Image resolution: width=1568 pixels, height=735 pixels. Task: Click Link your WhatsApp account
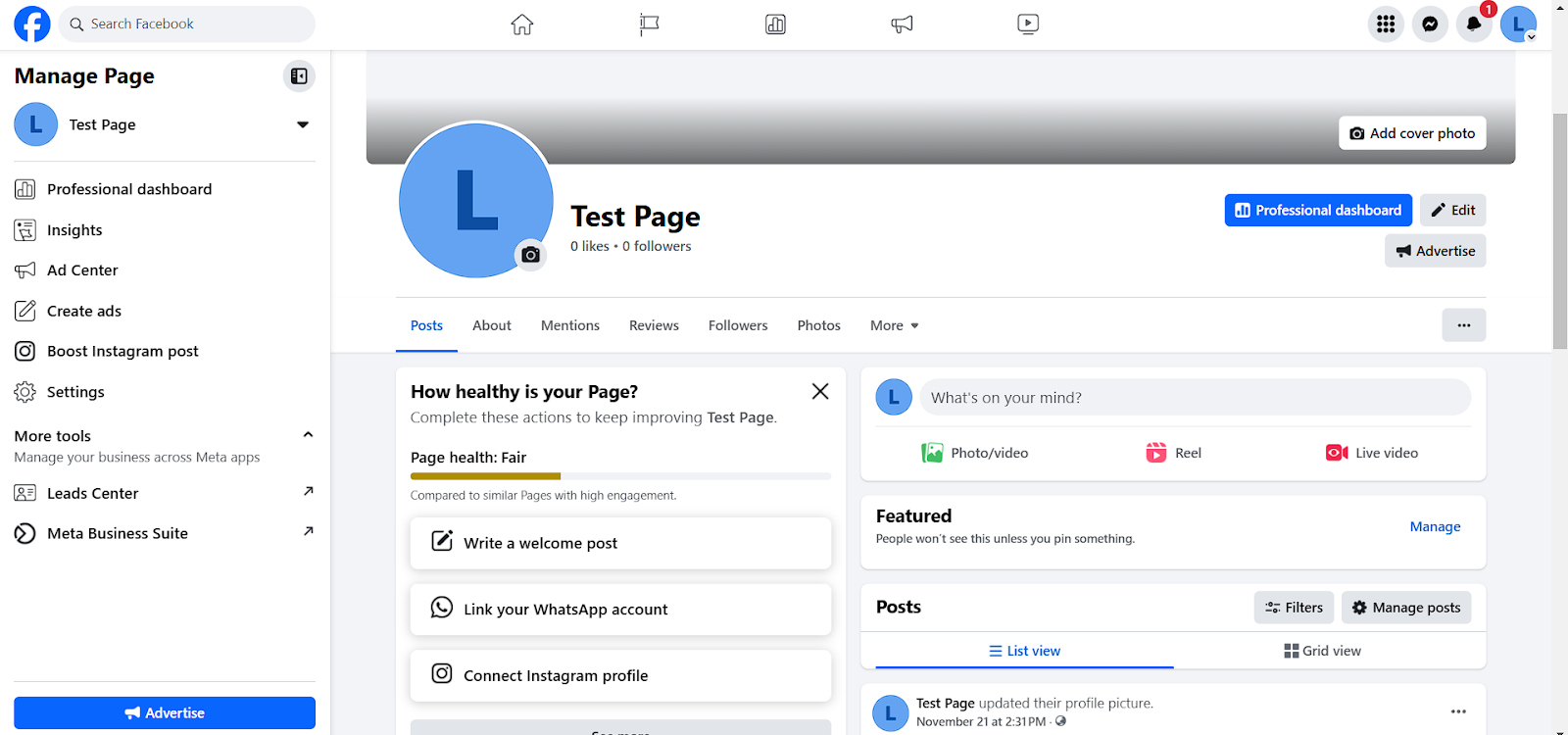620,610
